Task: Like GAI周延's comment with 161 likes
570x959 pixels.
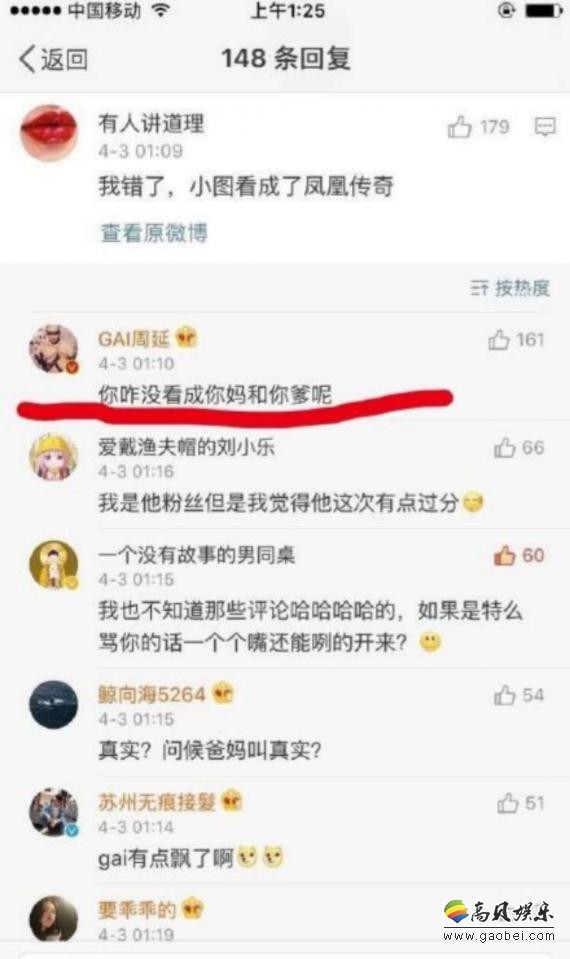Action: [499, 339]
